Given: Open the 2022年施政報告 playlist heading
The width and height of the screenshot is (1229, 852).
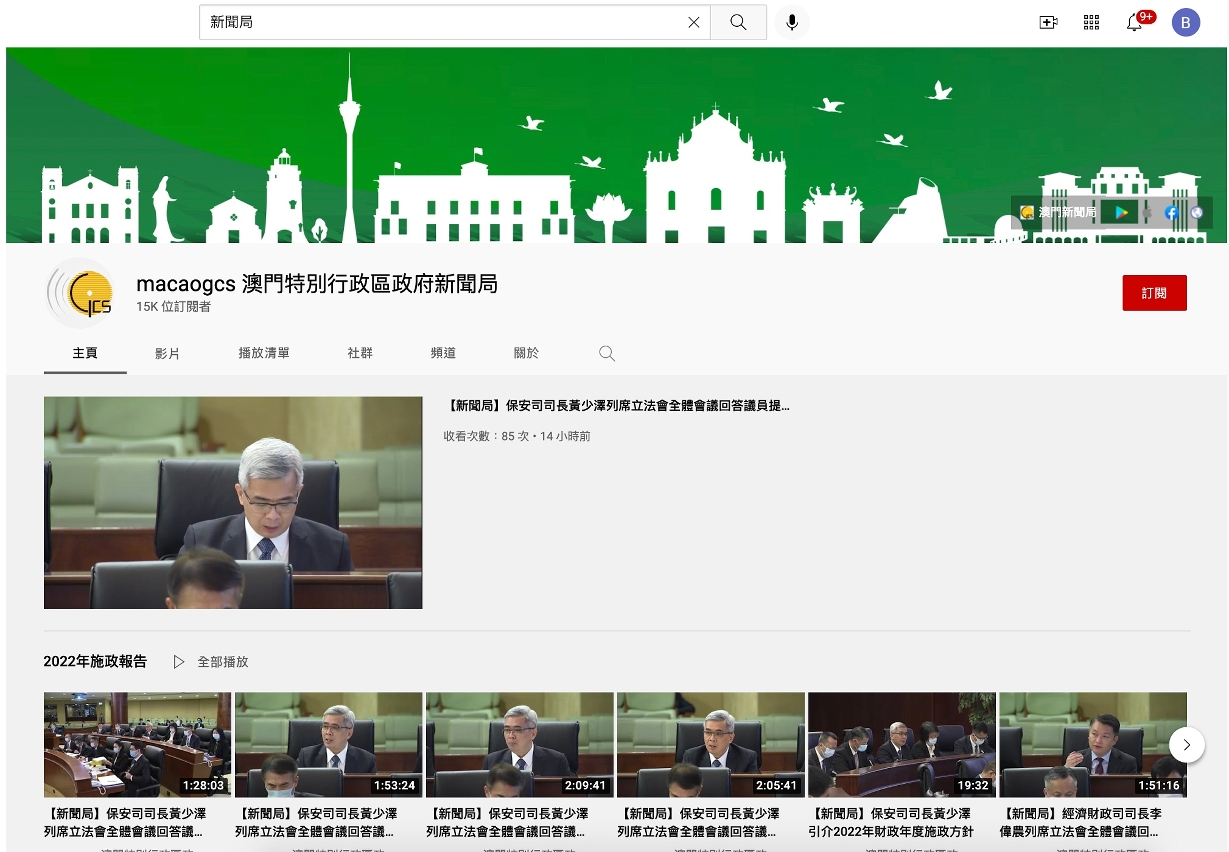Looking at the screenshot, I should tap(95, 662).
